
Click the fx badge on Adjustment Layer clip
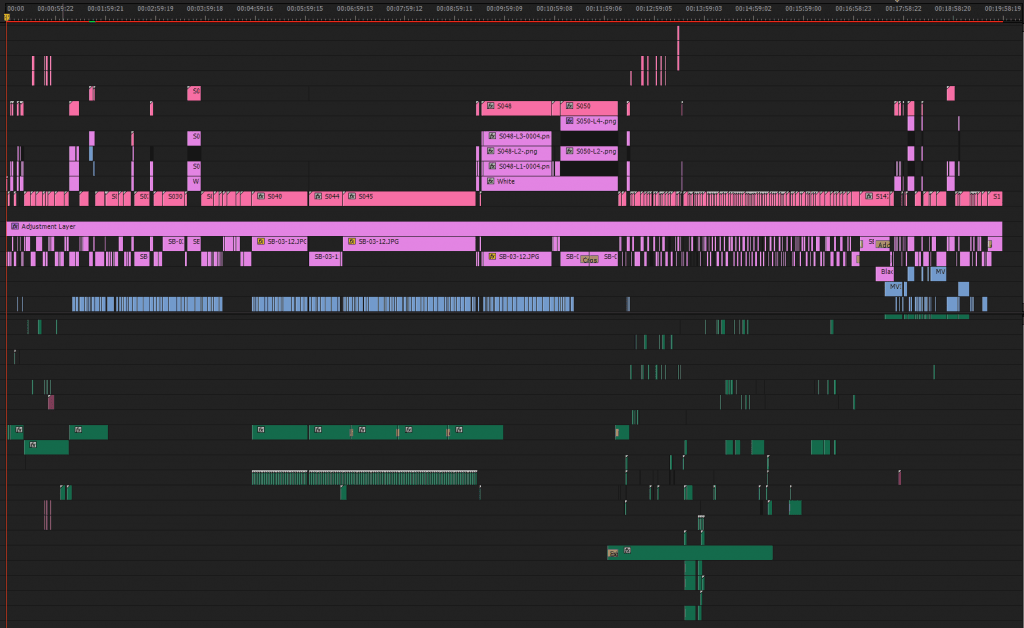coord(15,227)
